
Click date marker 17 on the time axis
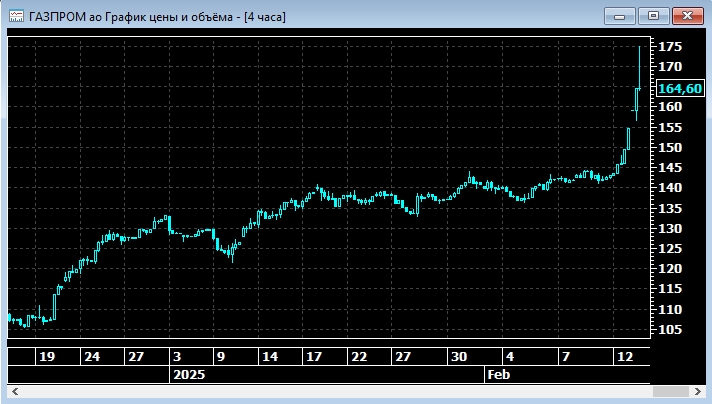(314, 356)
